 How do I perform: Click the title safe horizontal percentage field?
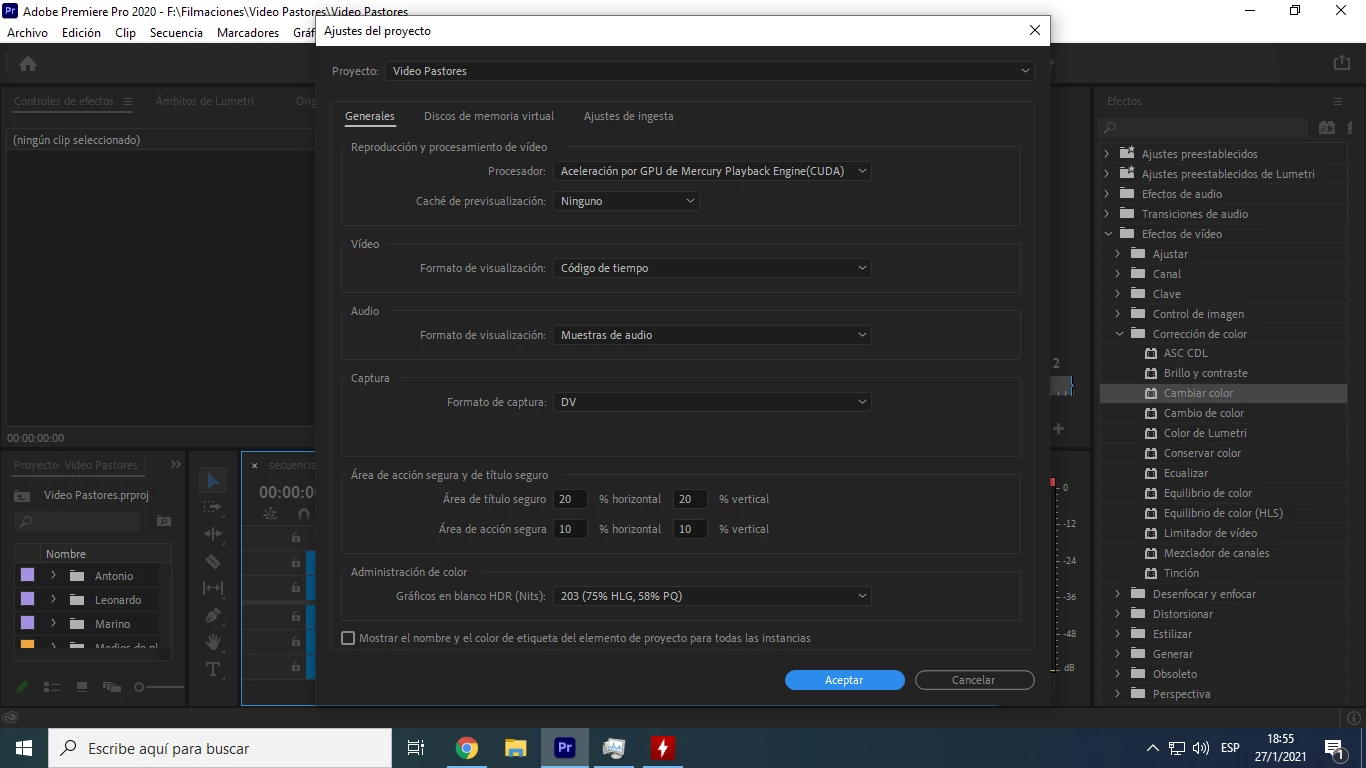(570, 499)
